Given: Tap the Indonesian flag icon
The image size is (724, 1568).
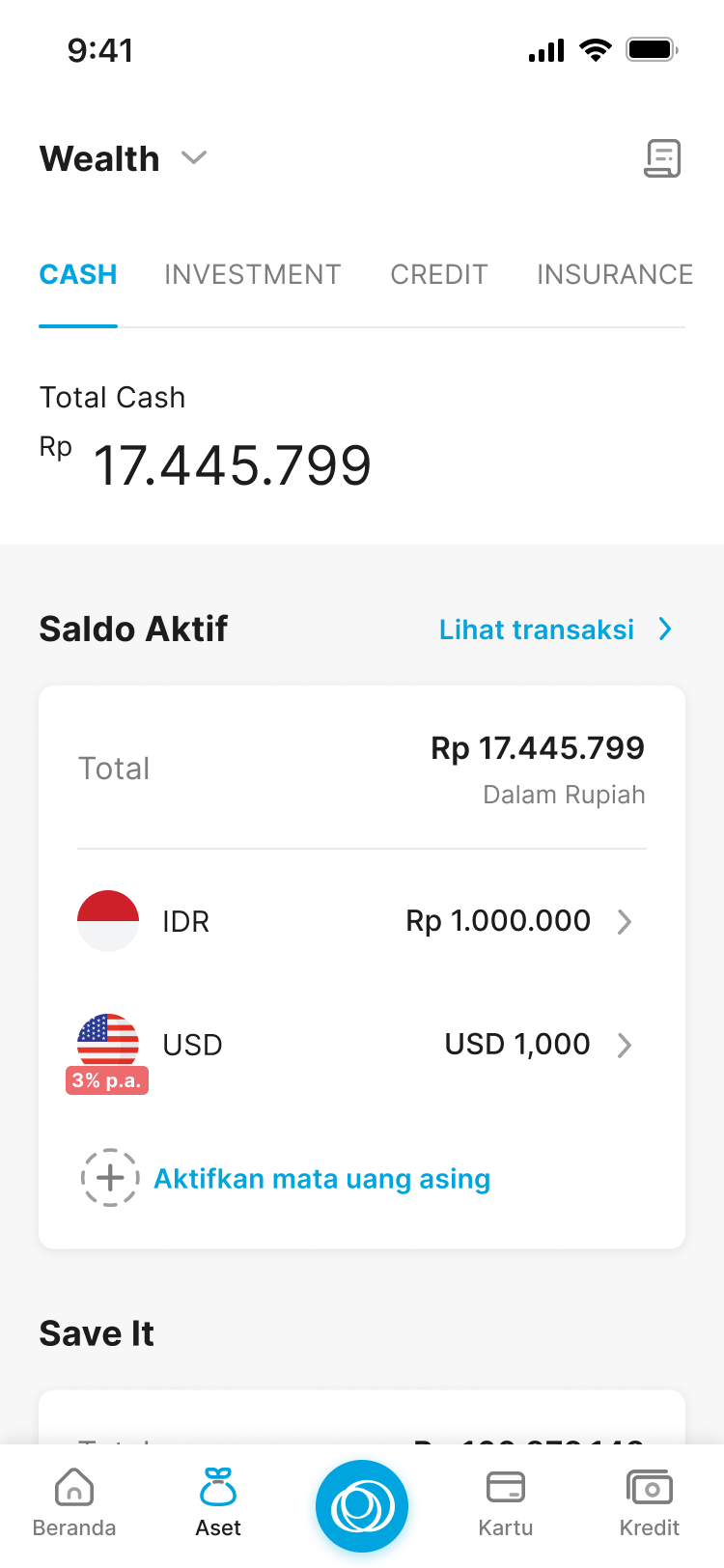Looking at the screenshot, I should pyautogui.click(x=108, y=921).
